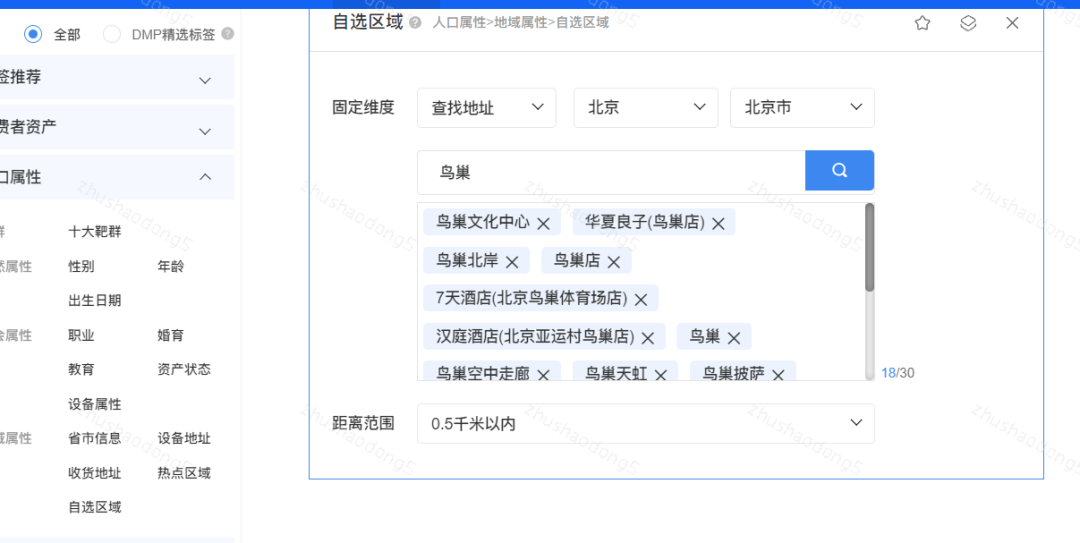The image size is (1080, 543).
Task: Remove the 鸟巢文化中心 tag
Action: click(543, 223)
